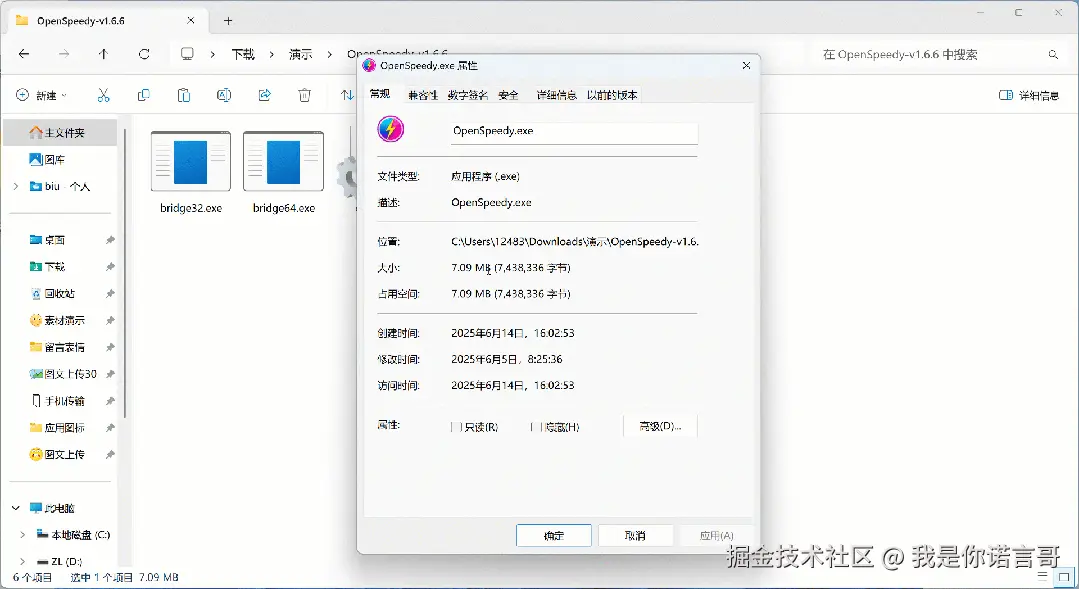The height and width of the screenshot is (589, 1079).
Task: Unpin 回收站 via its pin icon
Action: [x=109, y=294]
